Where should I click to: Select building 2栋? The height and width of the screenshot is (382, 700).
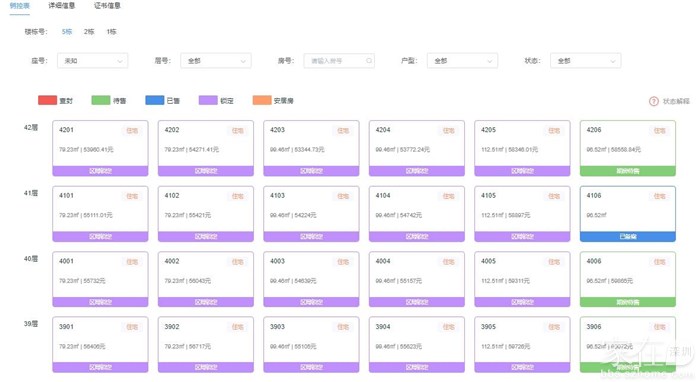coord(89,32)
